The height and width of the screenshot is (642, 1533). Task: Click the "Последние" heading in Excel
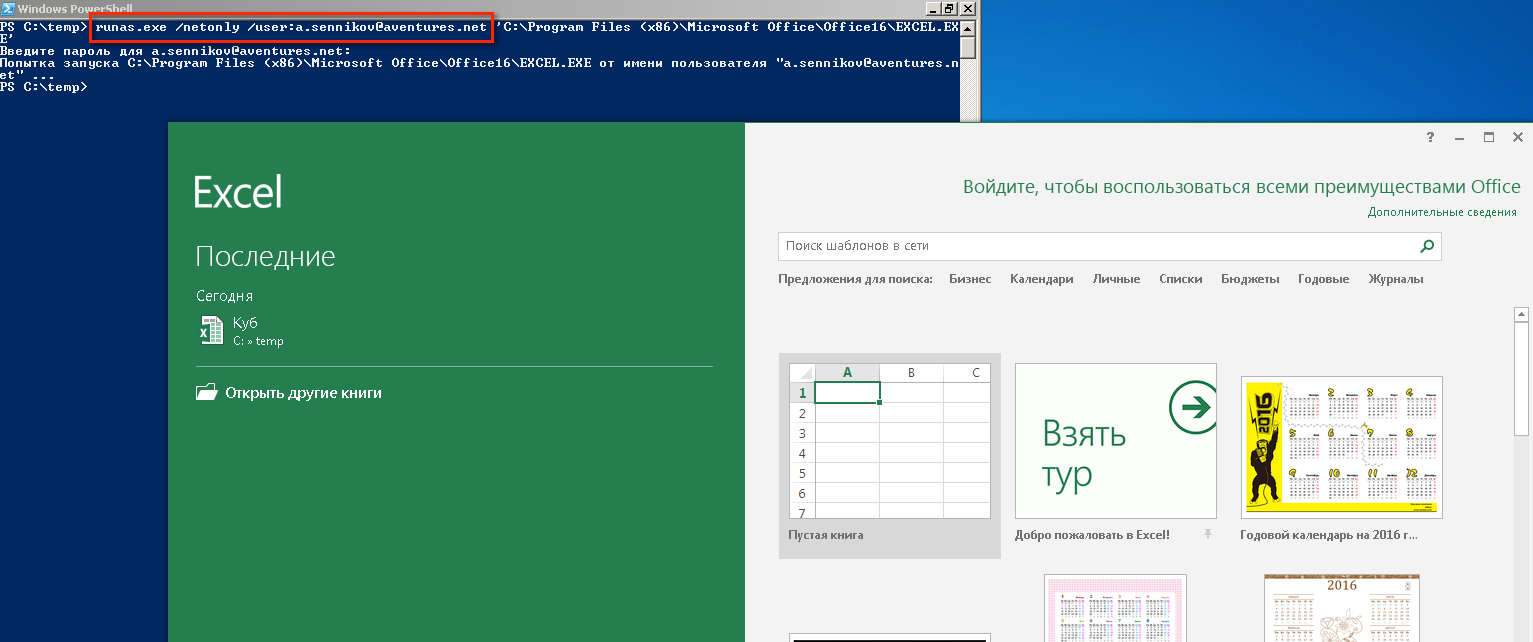click(x=265, y=257)
